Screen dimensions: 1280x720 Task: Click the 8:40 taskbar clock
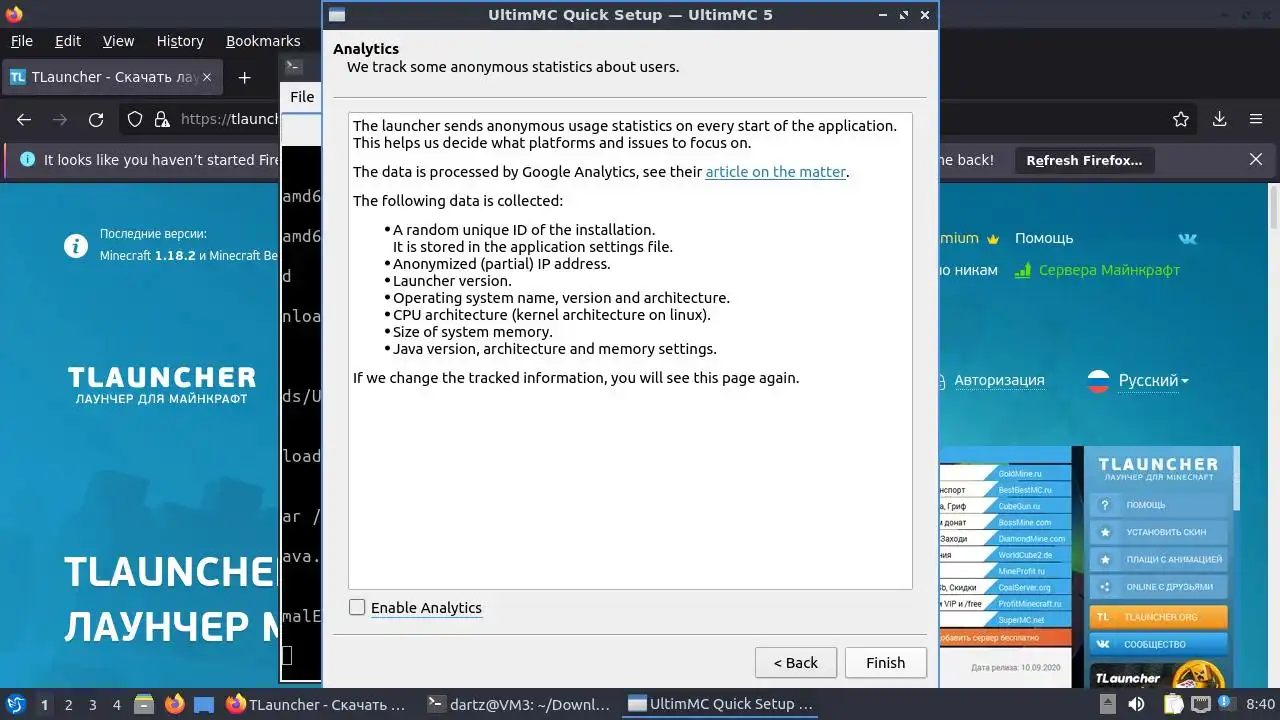point(1261,705)
